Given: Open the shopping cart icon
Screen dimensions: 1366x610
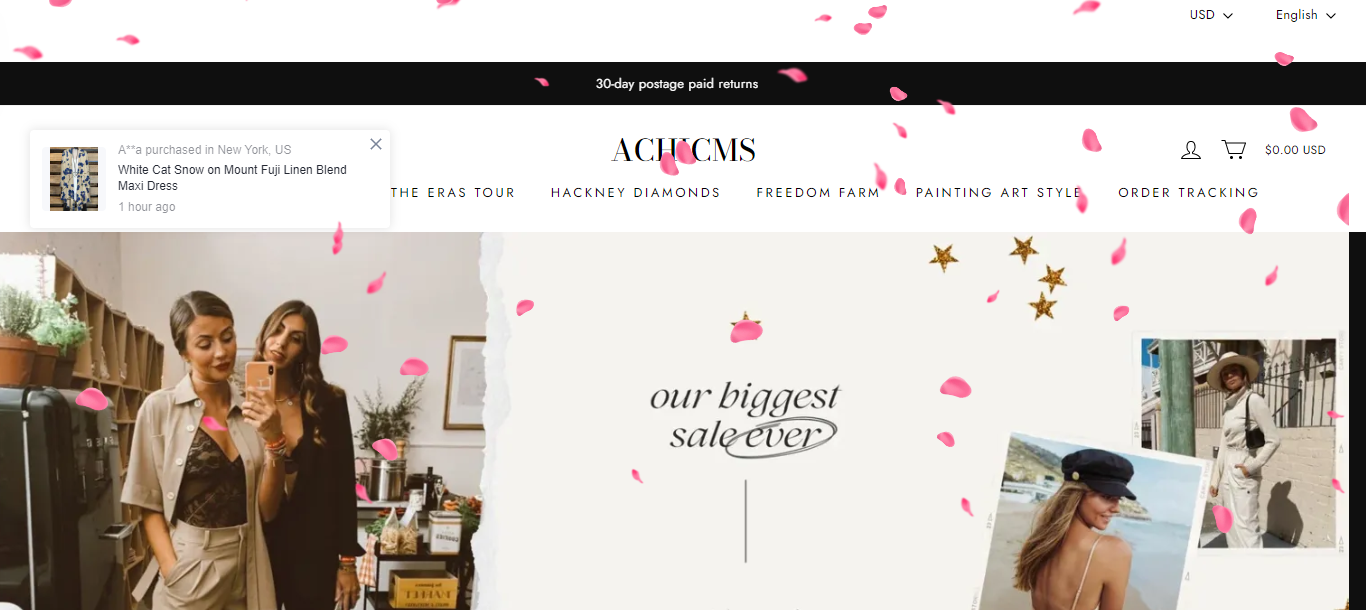Looking at the screenshot, I should click(x=1234, y=150).
